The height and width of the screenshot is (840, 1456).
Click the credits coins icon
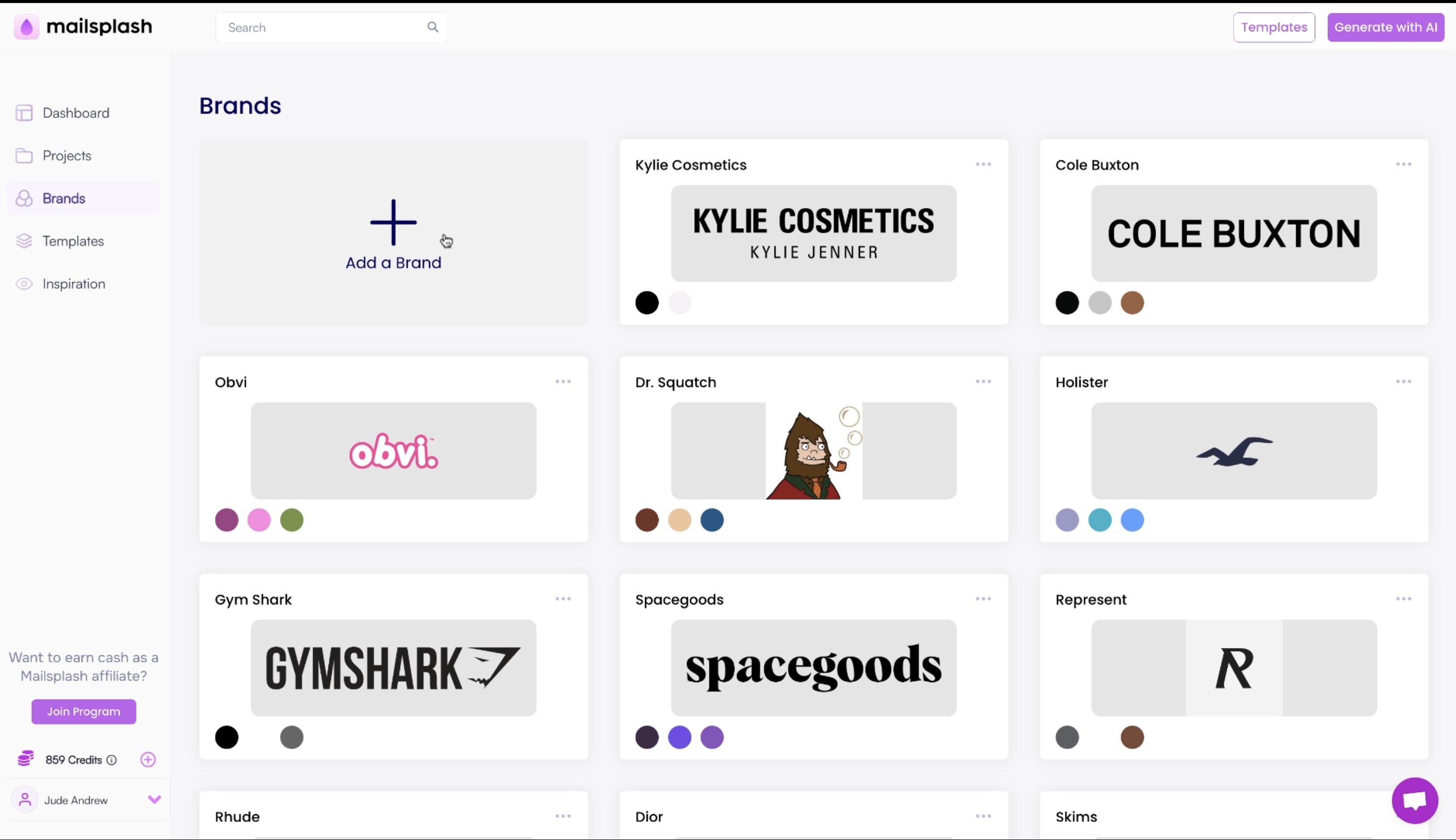tap(26, 759)
